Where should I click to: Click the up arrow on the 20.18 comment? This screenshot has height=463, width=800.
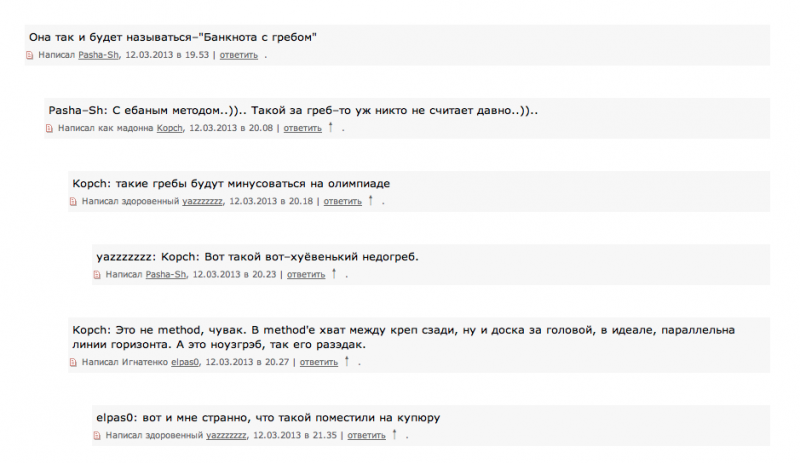point(371,200)
